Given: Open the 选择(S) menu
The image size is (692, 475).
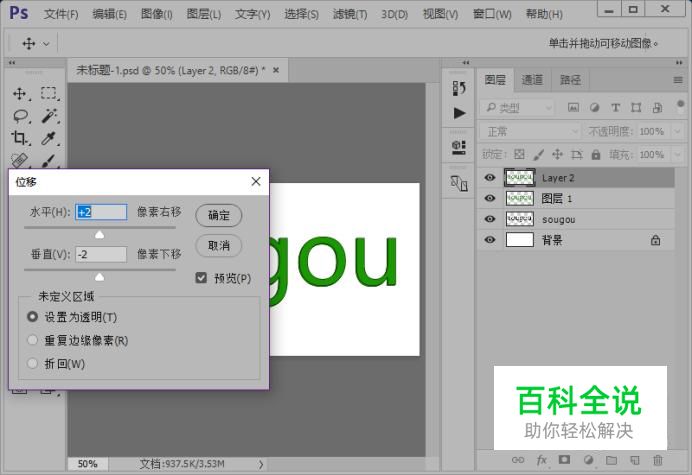Looking at the screenshot, I should pos(301,14).
